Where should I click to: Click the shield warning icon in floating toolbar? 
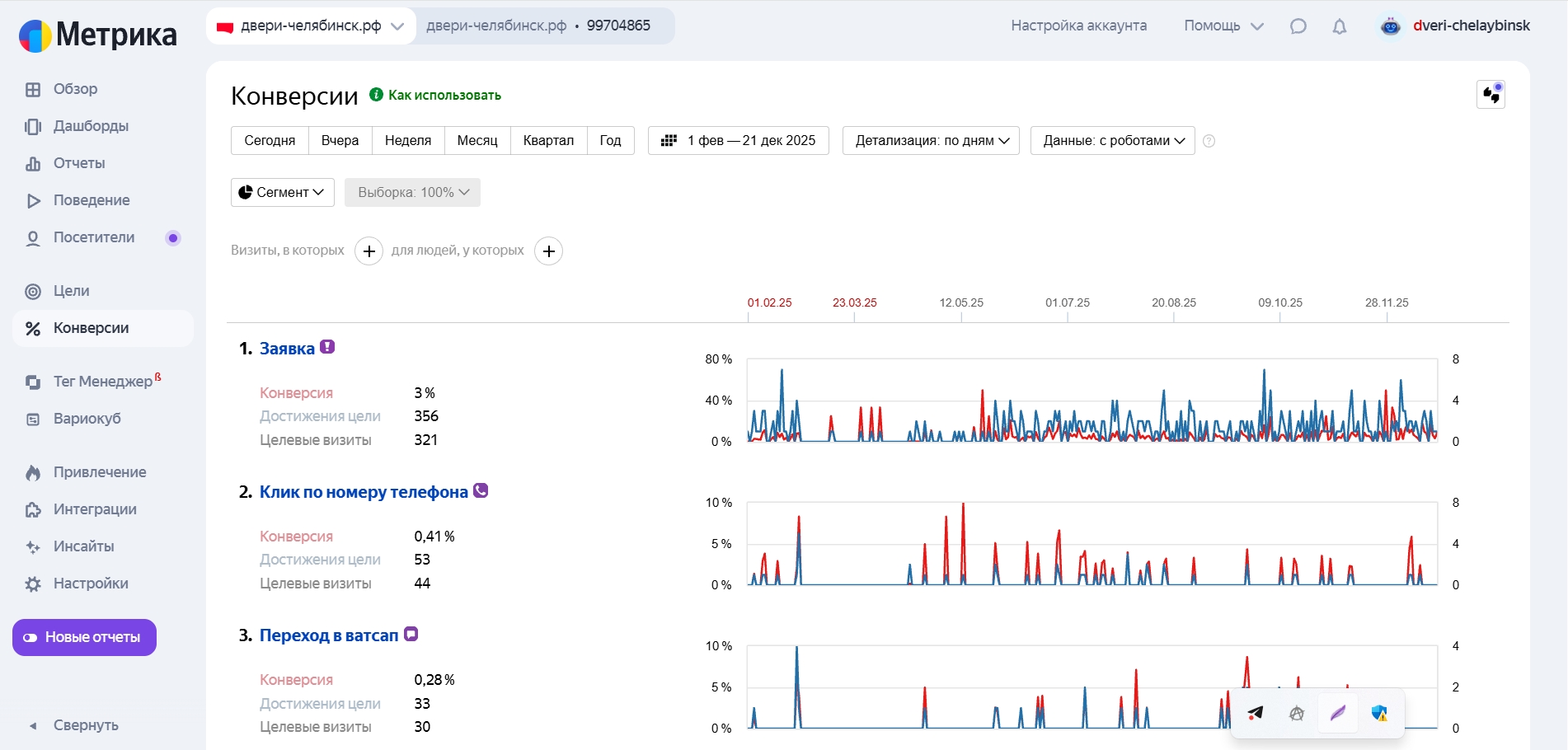point(1379,713)
